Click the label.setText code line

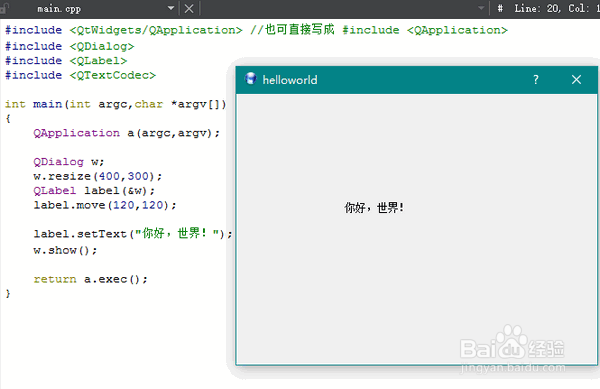(133, 233)
